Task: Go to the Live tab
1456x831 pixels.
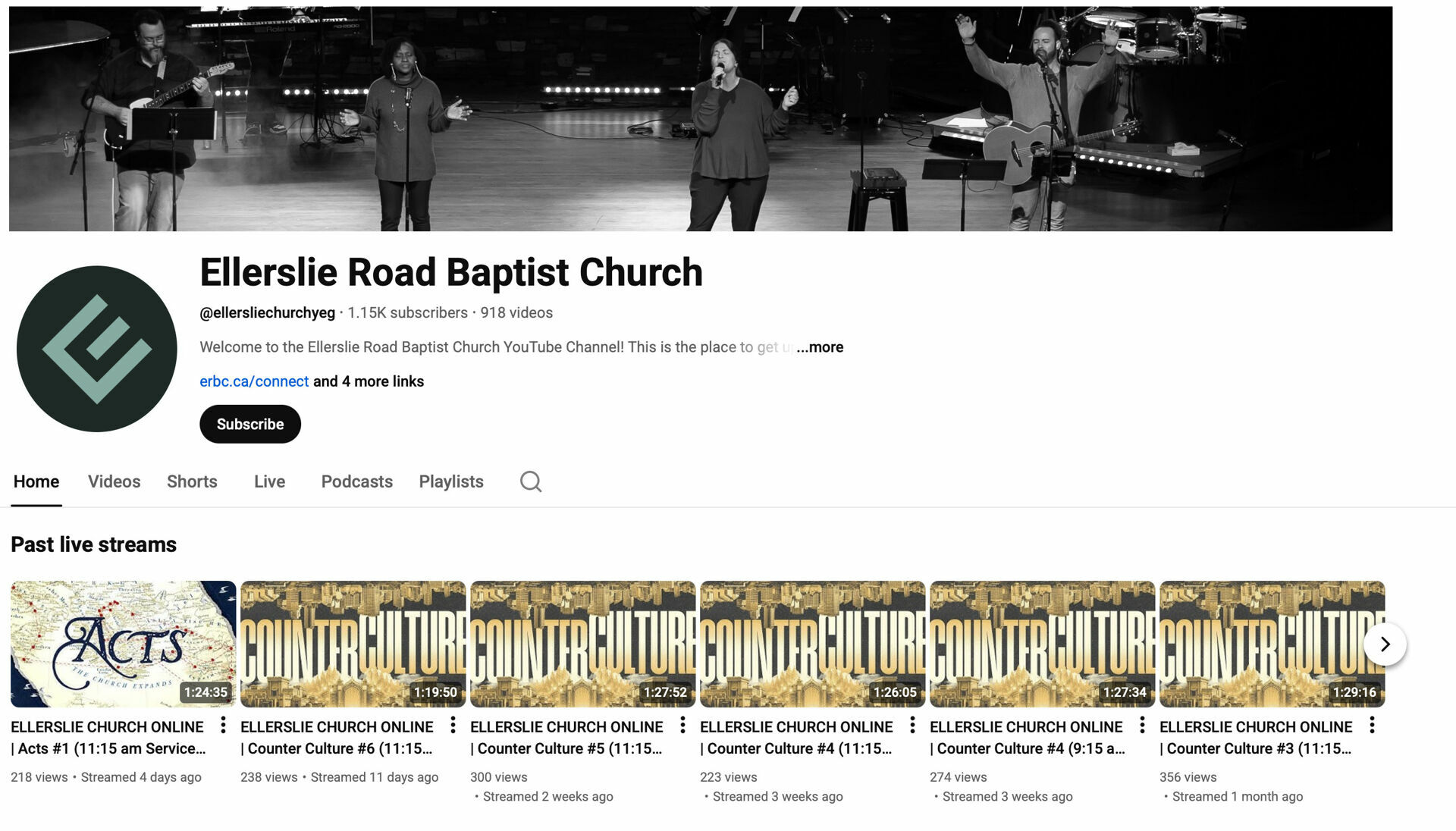Action: click(x=269, y=481)
